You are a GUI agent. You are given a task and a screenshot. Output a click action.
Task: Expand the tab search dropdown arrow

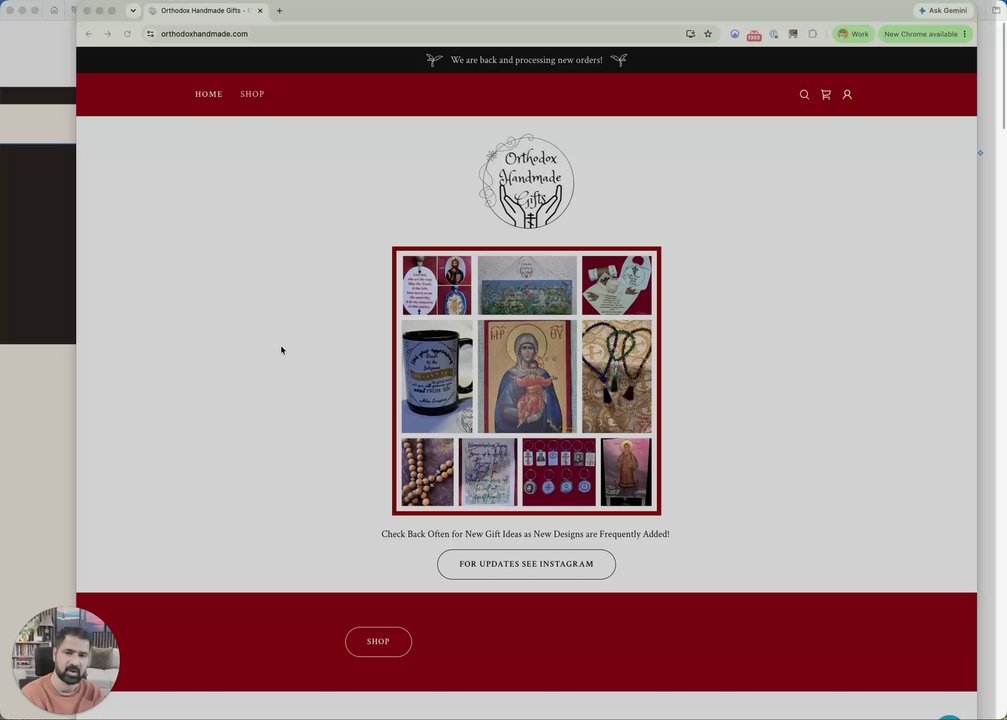coord(133,11)
